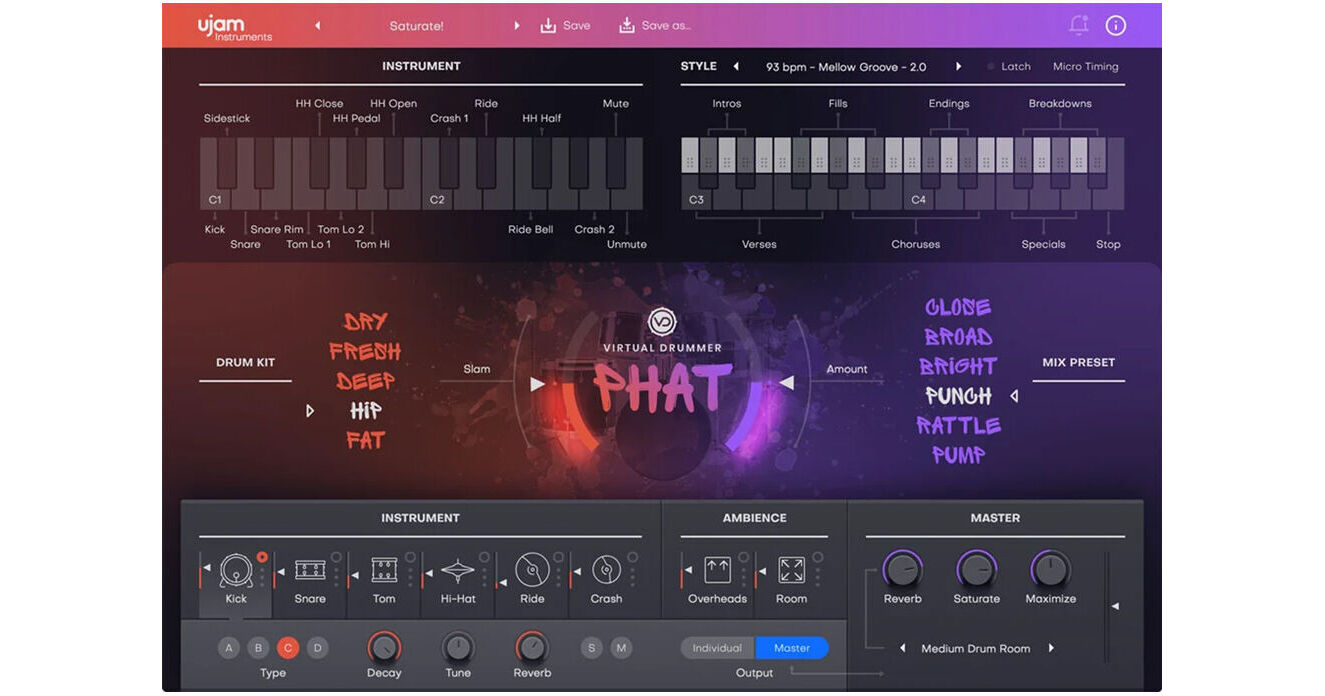The height and width of the screenshot is (696, 1325).
Task: Toggle the Ride channel indicator
Action: (558, 557)
